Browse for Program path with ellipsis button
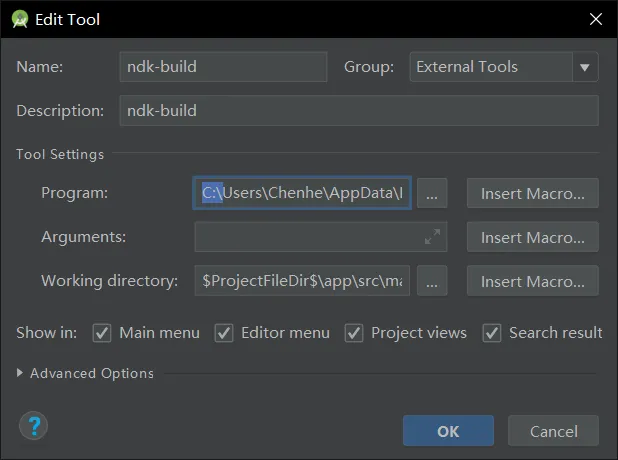 pos(431,194)
